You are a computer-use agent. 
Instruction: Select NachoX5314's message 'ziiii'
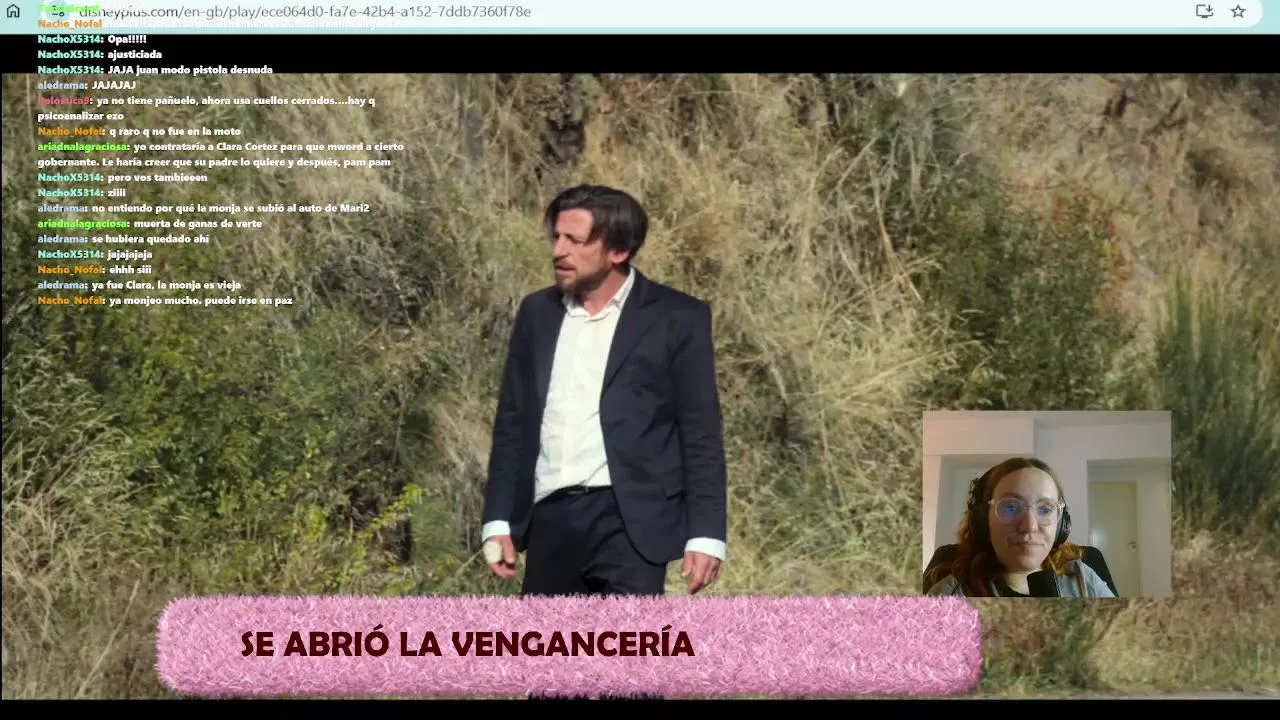[117, 193]
